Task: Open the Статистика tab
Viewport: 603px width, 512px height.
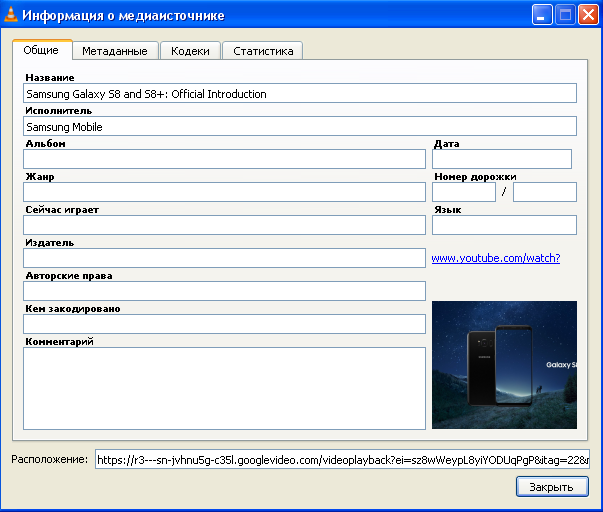Action: (263, 51)
